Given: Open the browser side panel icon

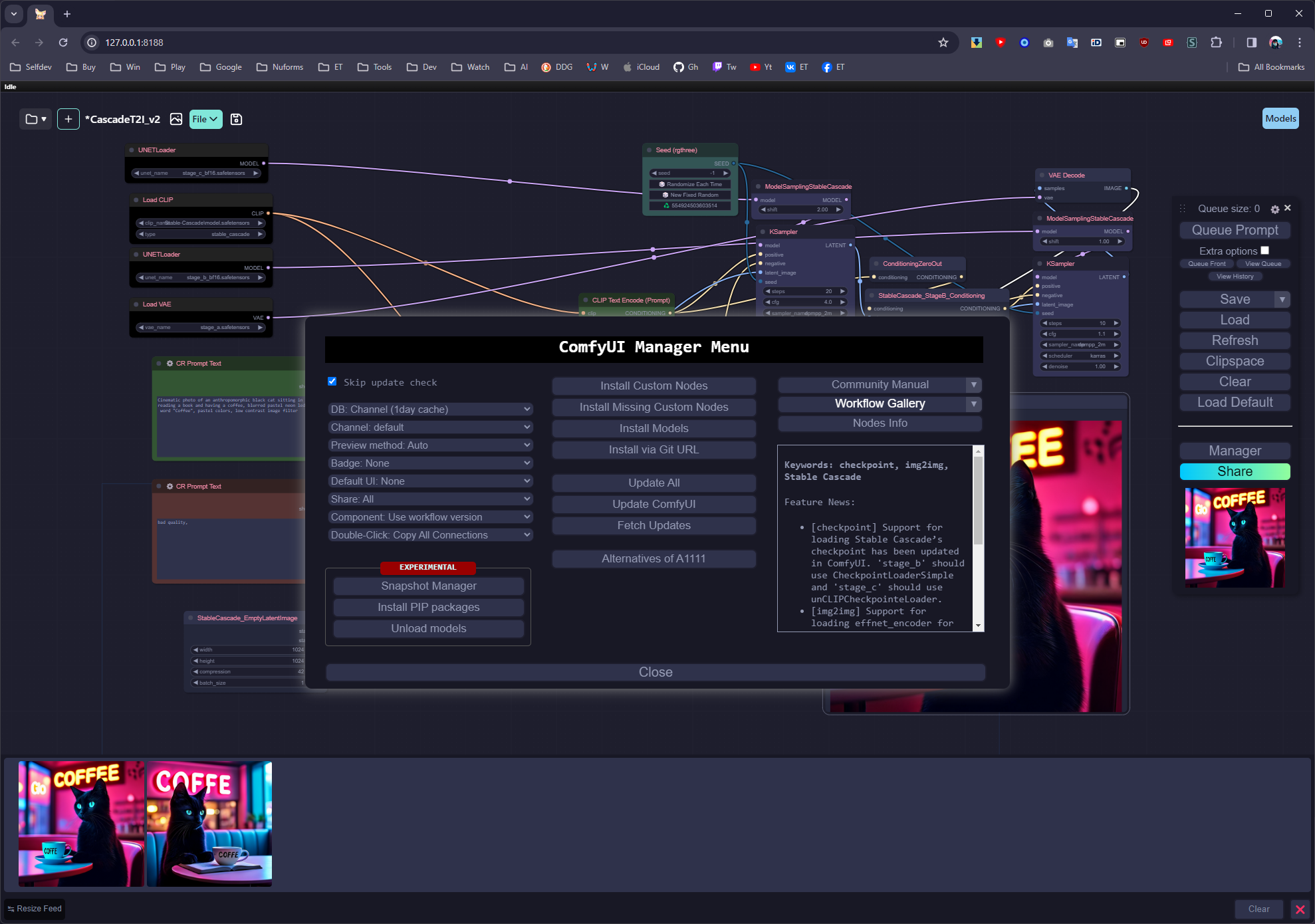Looking at the screenshot, I should [x=1251, y=43].
